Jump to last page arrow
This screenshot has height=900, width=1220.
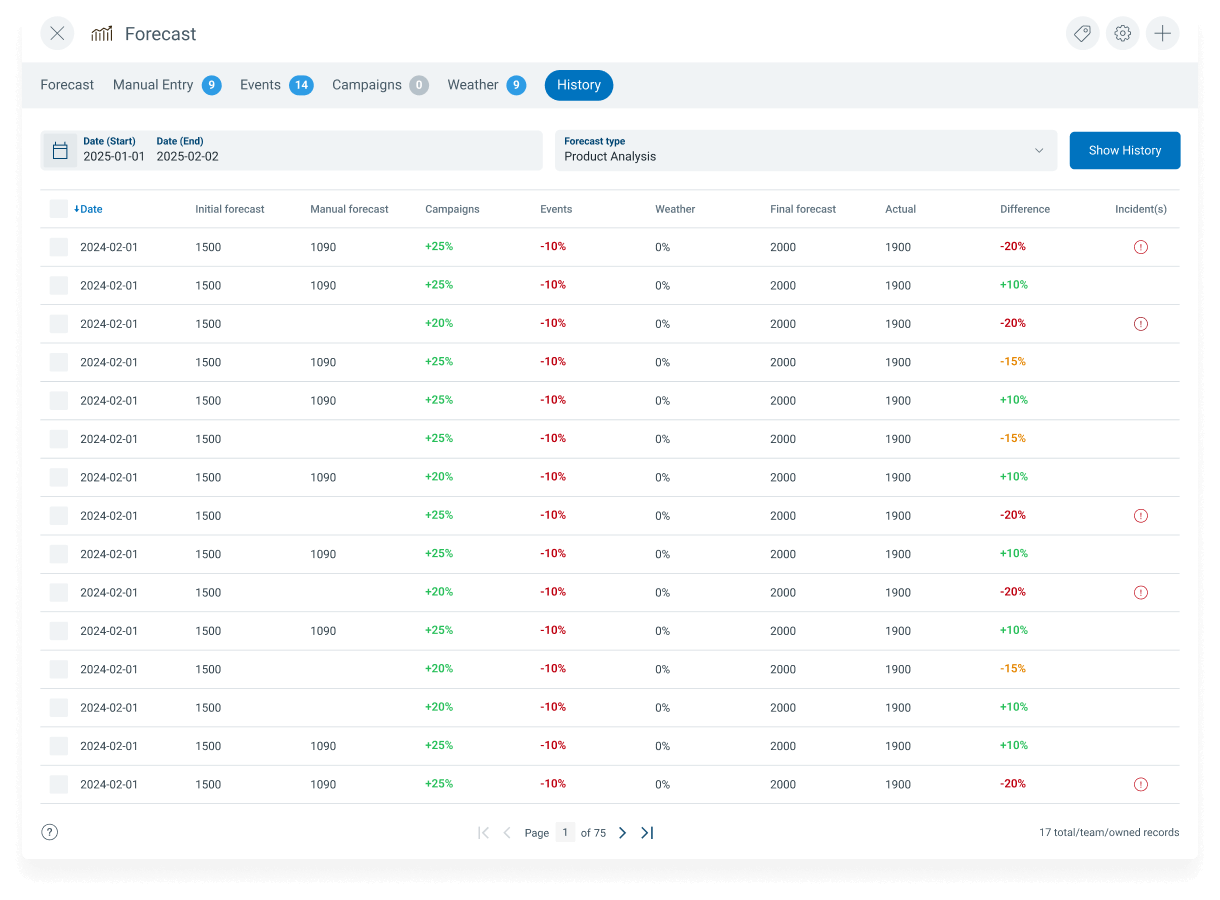(x=647, y=832)
